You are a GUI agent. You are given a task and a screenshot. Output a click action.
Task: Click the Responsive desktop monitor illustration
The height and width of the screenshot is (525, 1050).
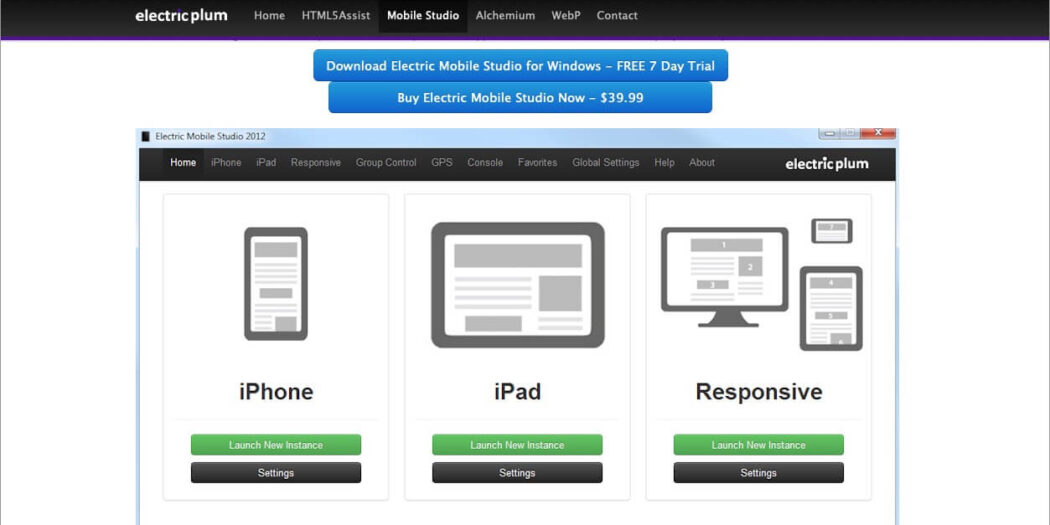point(725,277)
